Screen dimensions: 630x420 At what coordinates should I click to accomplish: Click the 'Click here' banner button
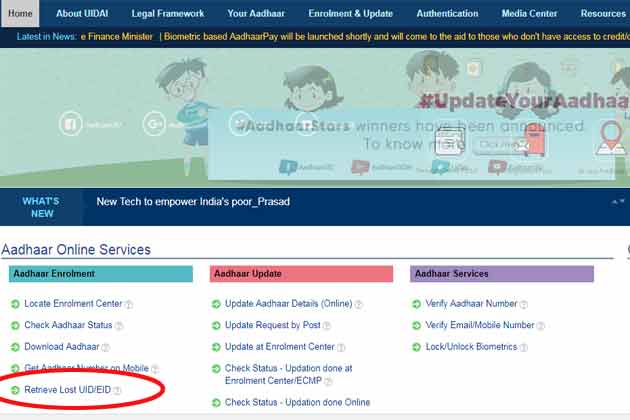click(496, 145)
